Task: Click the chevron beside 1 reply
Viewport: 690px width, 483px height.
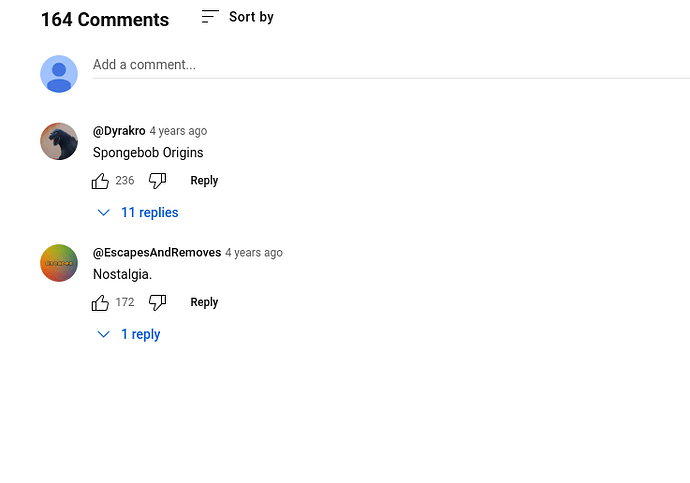Action: click(103, 335)
